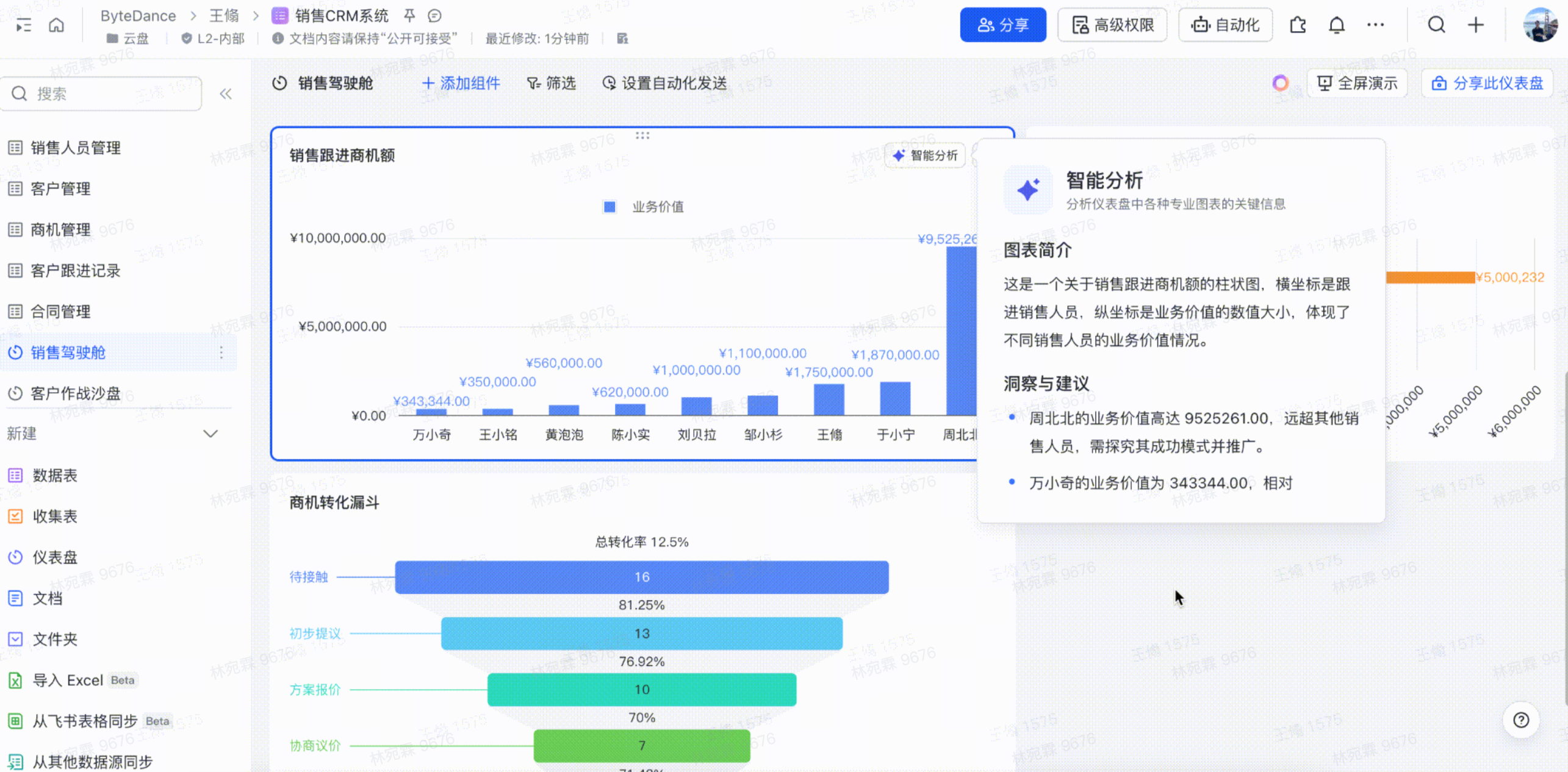Open the top bar more options ellipsis
The height and width of the screenshot is (772, 1568).
1375,25
